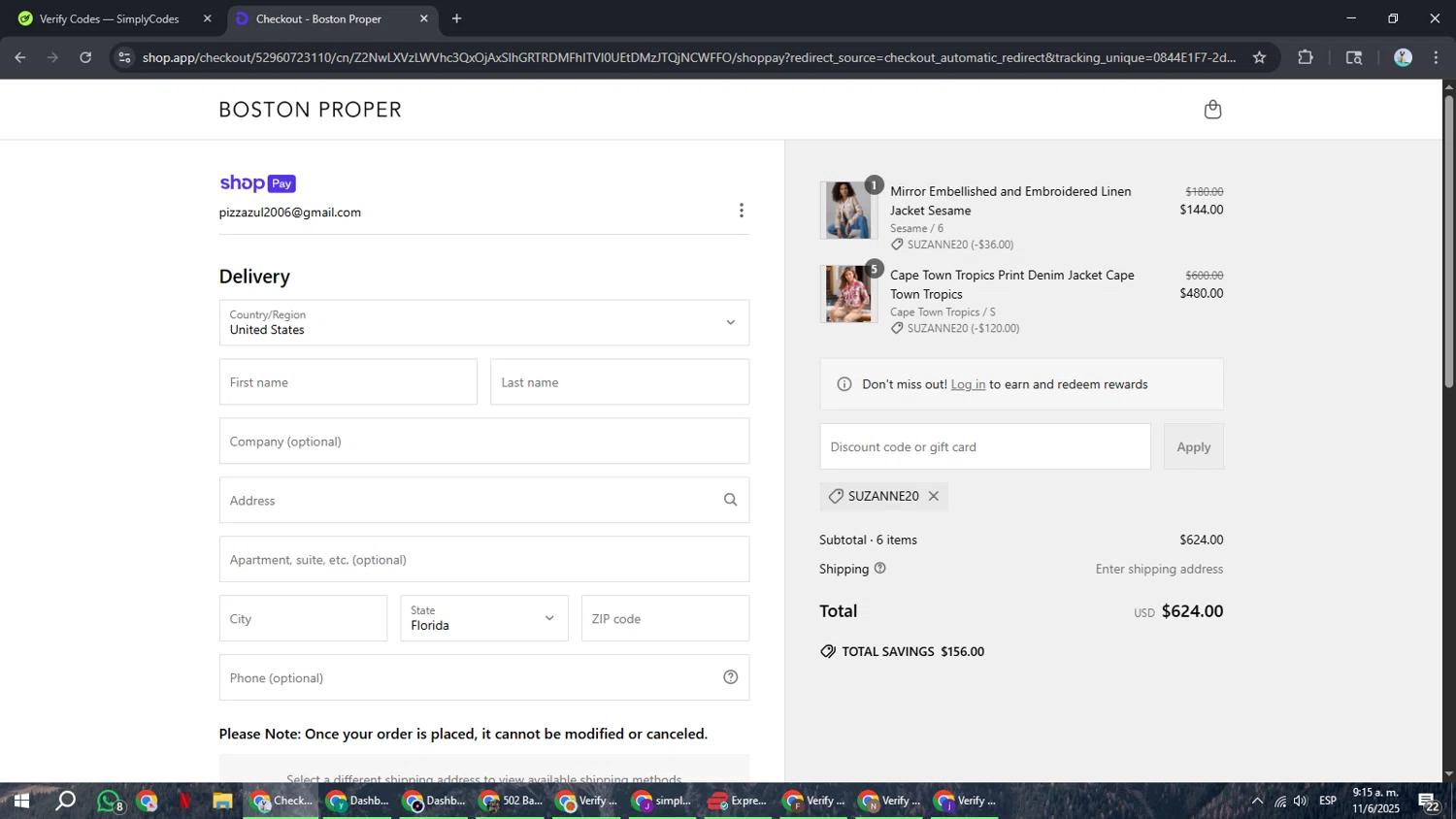Switch to the Verify Codes — SimplyCodes tab
This screenshot has height=819, width=1456.
[111, 18]
